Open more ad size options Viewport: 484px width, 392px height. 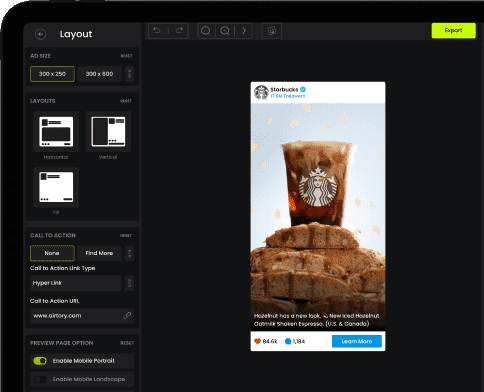point(130,74)
